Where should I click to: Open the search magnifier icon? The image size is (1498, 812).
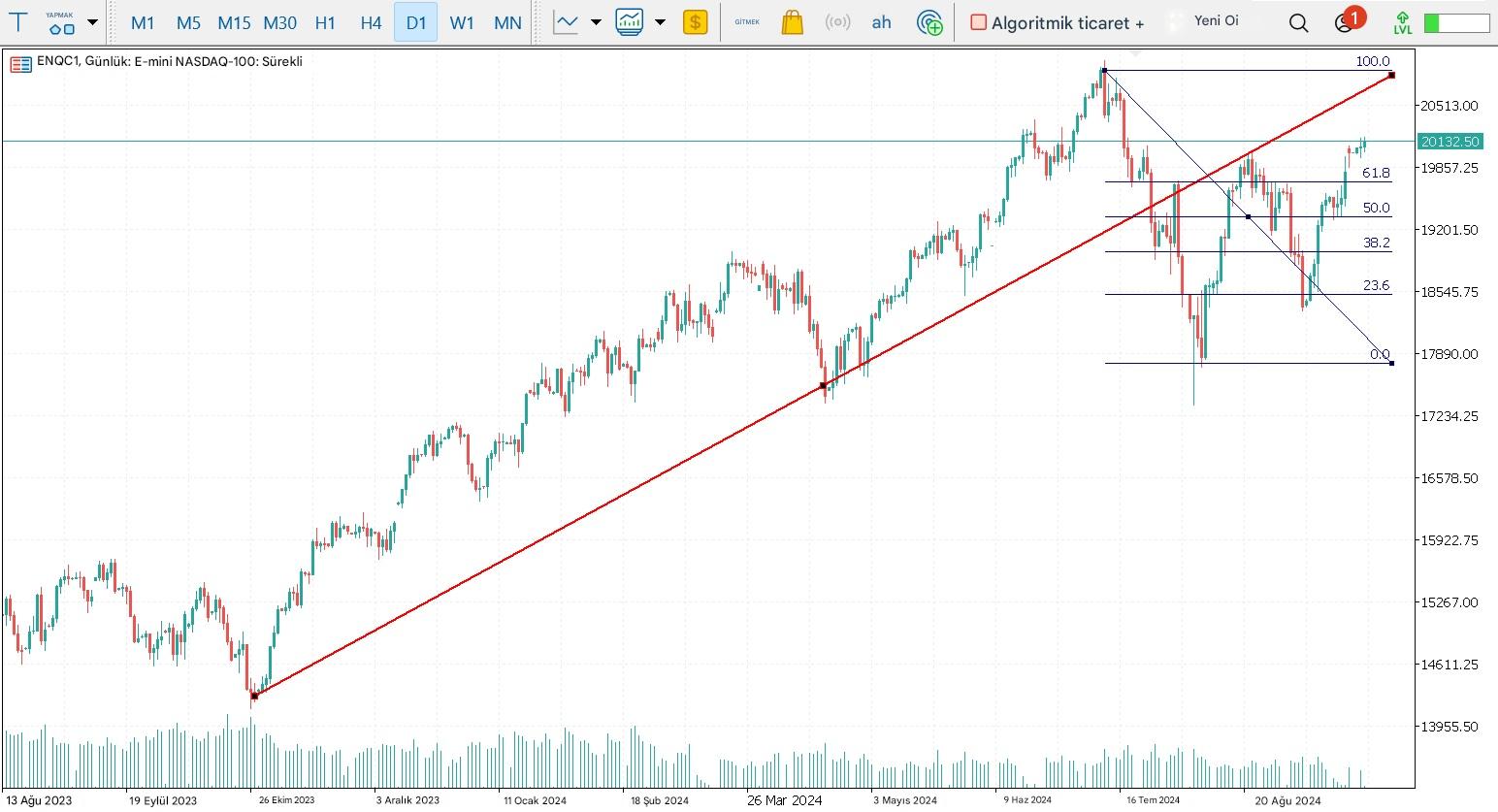point(1298,22)
